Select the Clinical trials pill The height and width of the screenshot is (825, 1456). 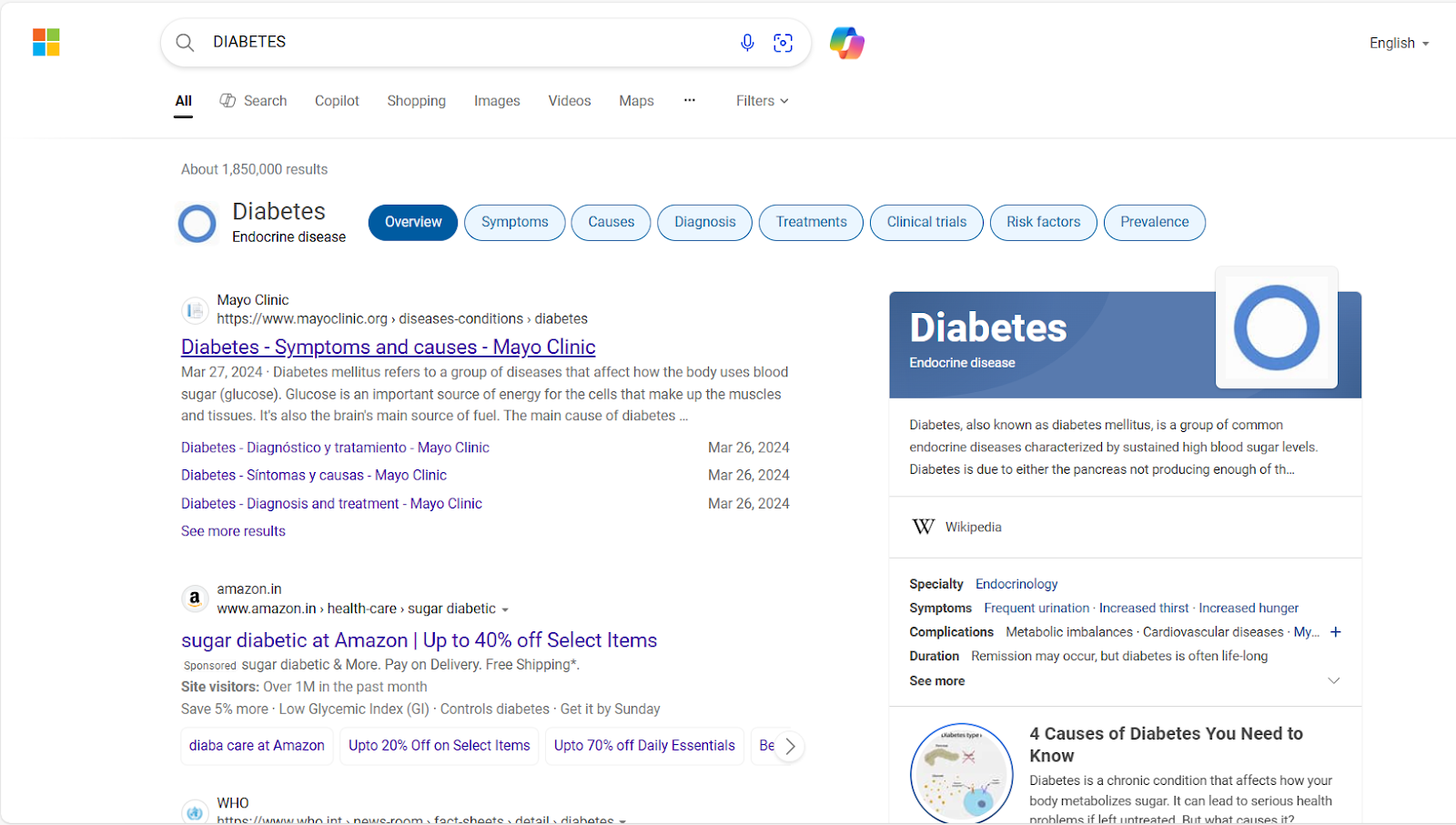[x=926, y=223]
